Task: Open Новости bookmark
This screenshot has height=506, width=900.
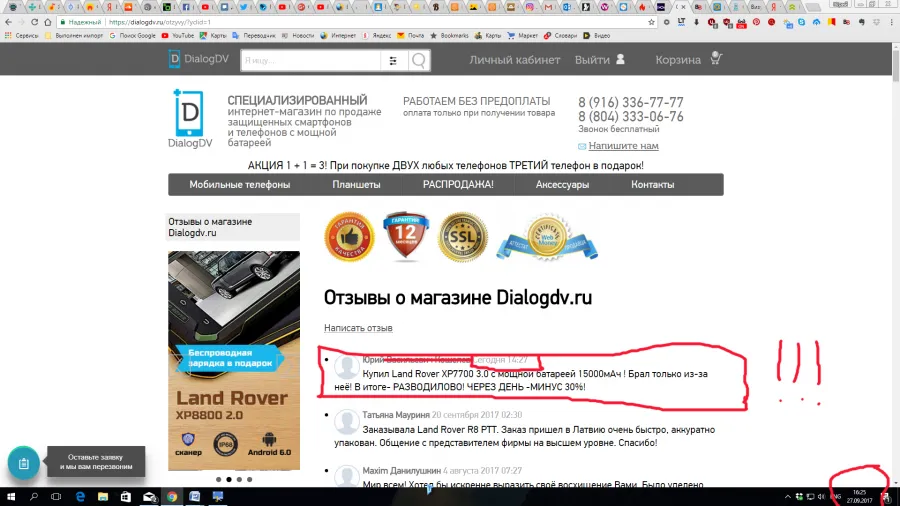Action: [298, 36]
